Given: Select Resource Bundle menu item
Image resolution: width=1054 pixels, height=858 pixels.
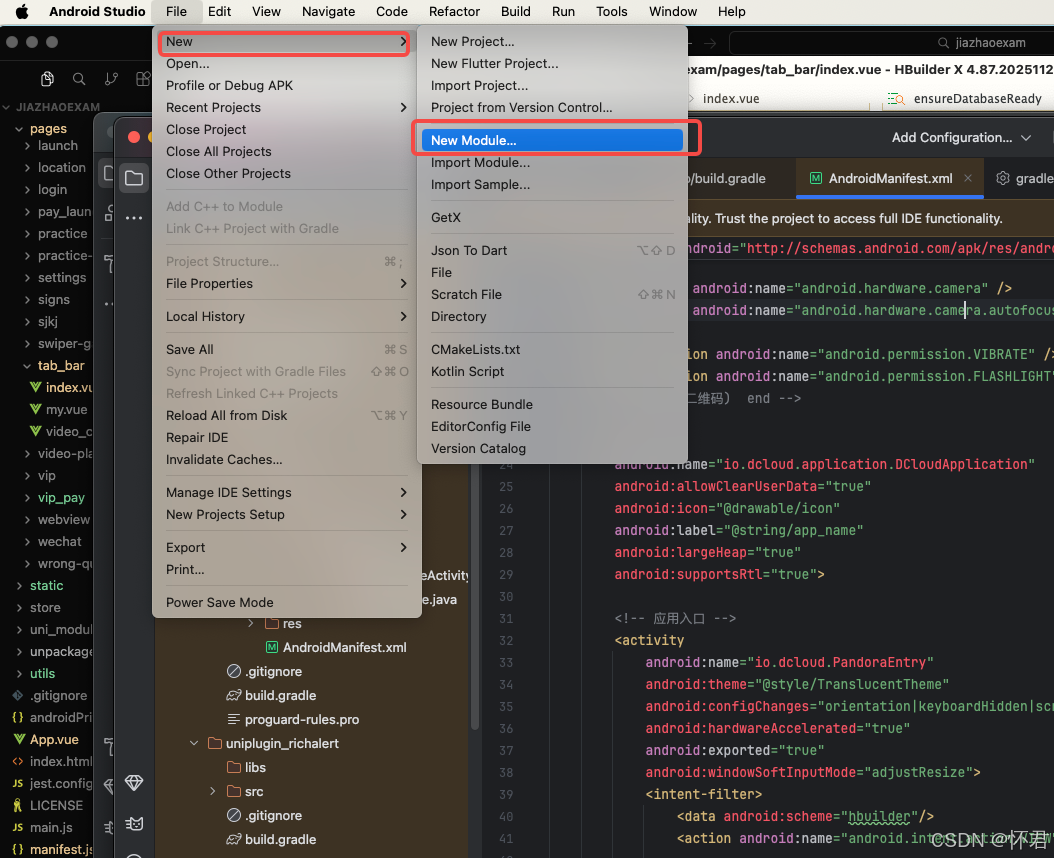Looking at the screenshot, I should pyautogui.click(x=552, y=405).
